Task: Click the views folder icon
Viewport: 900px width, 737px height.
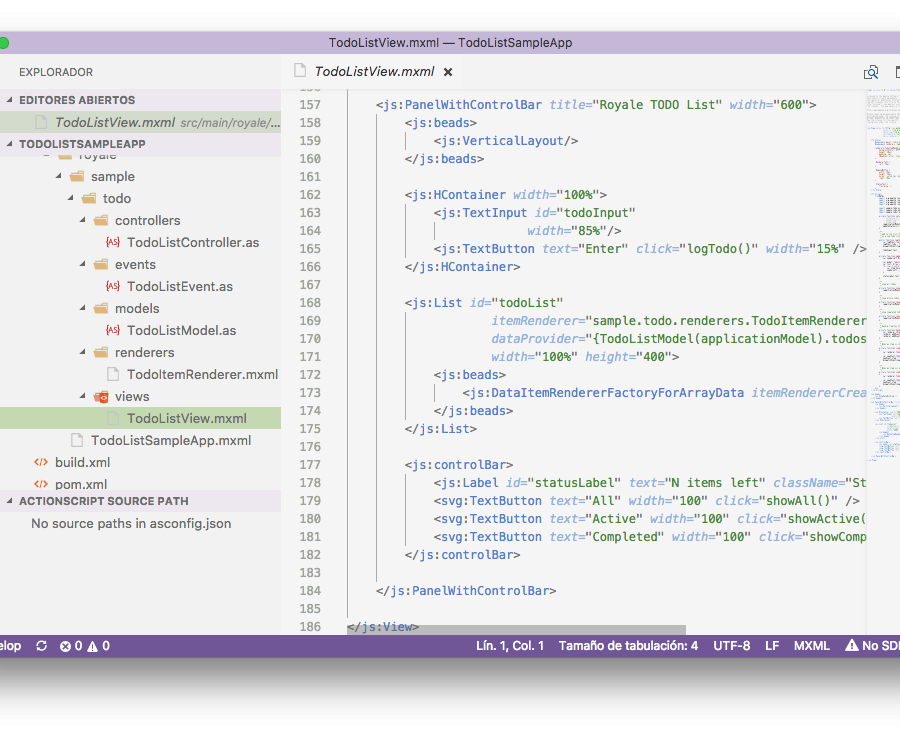Action: (101, 396)
